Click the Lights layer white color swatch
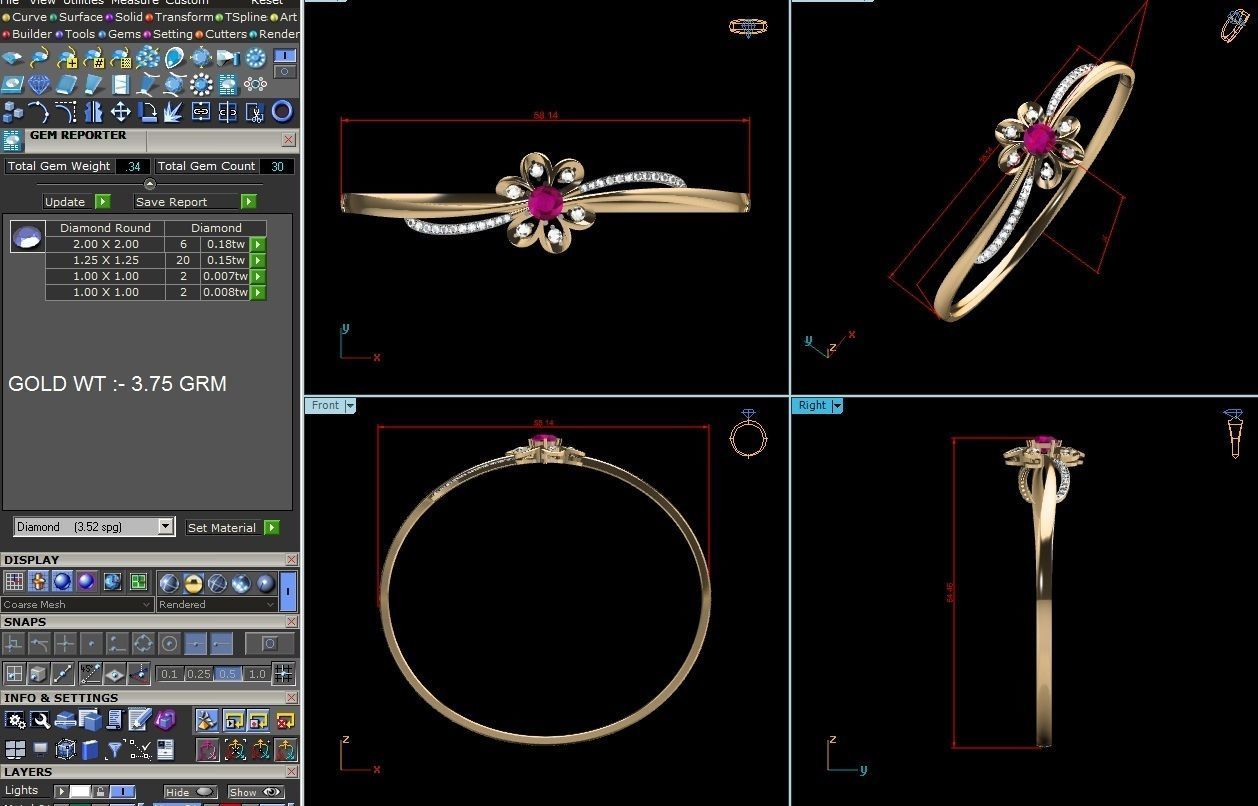Viewport: 1258px width, 806px height. 80,791
